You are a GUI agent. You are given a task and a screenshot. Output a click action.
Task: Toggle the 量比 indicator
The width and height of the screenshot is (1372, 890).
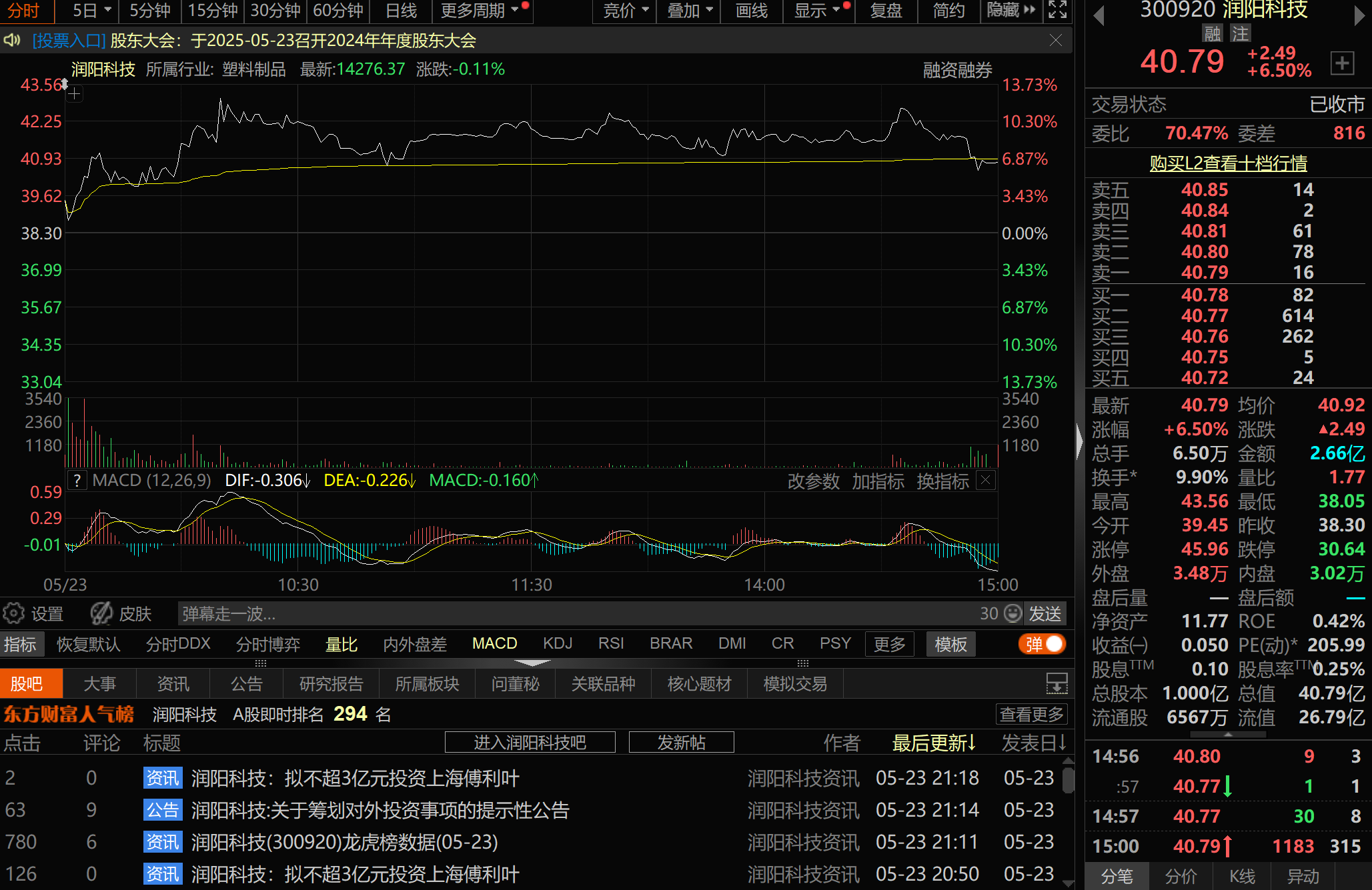tap(341, 644)
